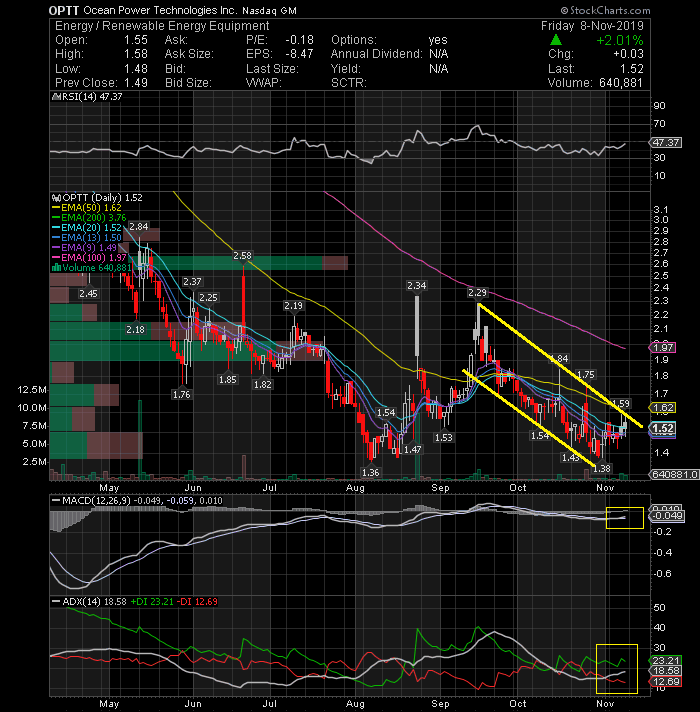Click the -DI 12.69 label

pyautogui.click(x=197, y=602)
